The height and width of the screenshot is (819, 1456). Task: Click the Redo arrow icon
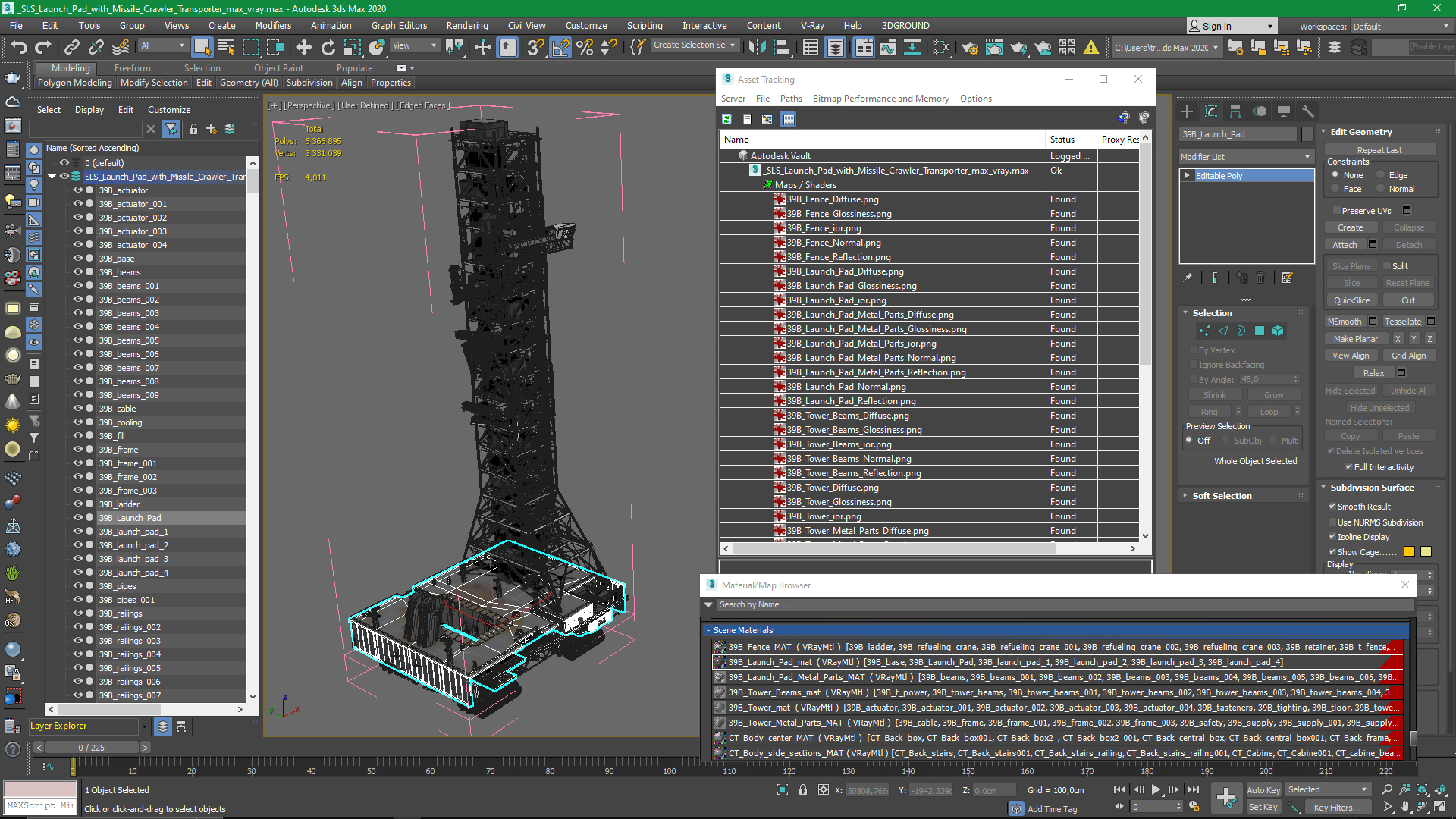pos(42,47)
